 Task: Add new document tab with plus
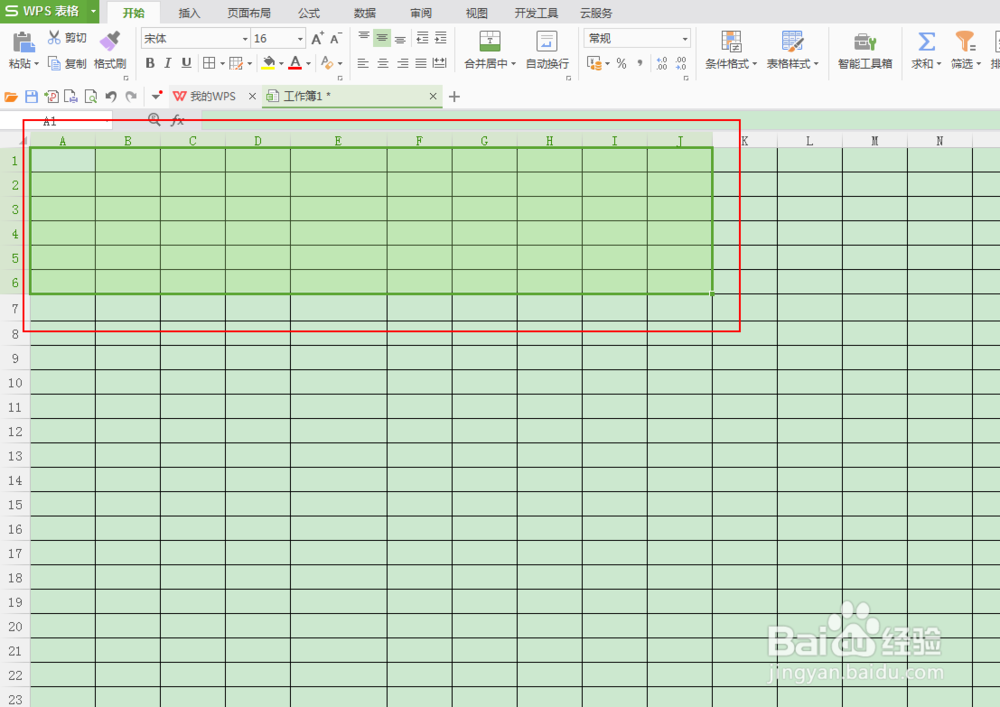click(454, 97)
